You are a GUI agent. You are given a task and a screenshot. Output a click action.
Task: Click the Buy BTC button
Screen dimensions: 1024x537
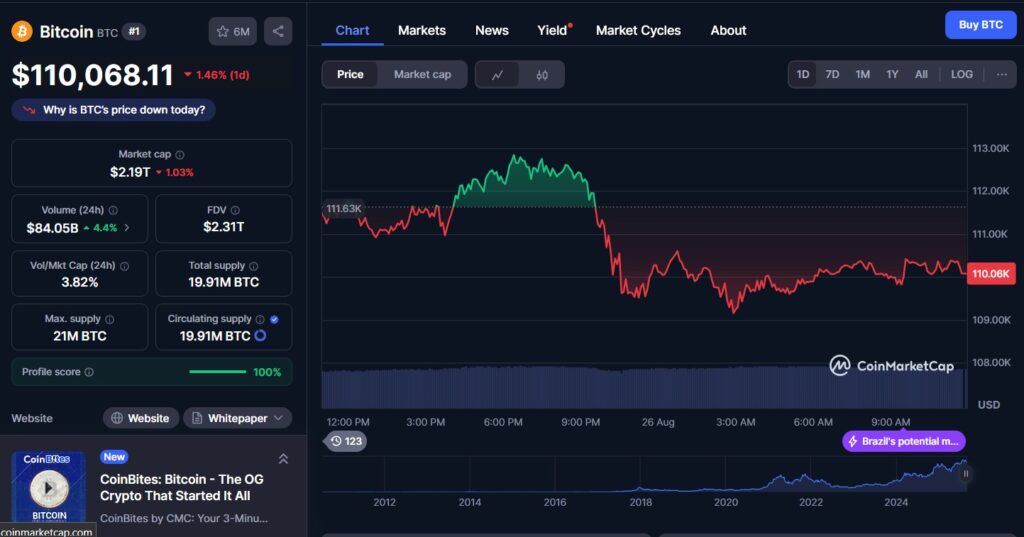980,25
